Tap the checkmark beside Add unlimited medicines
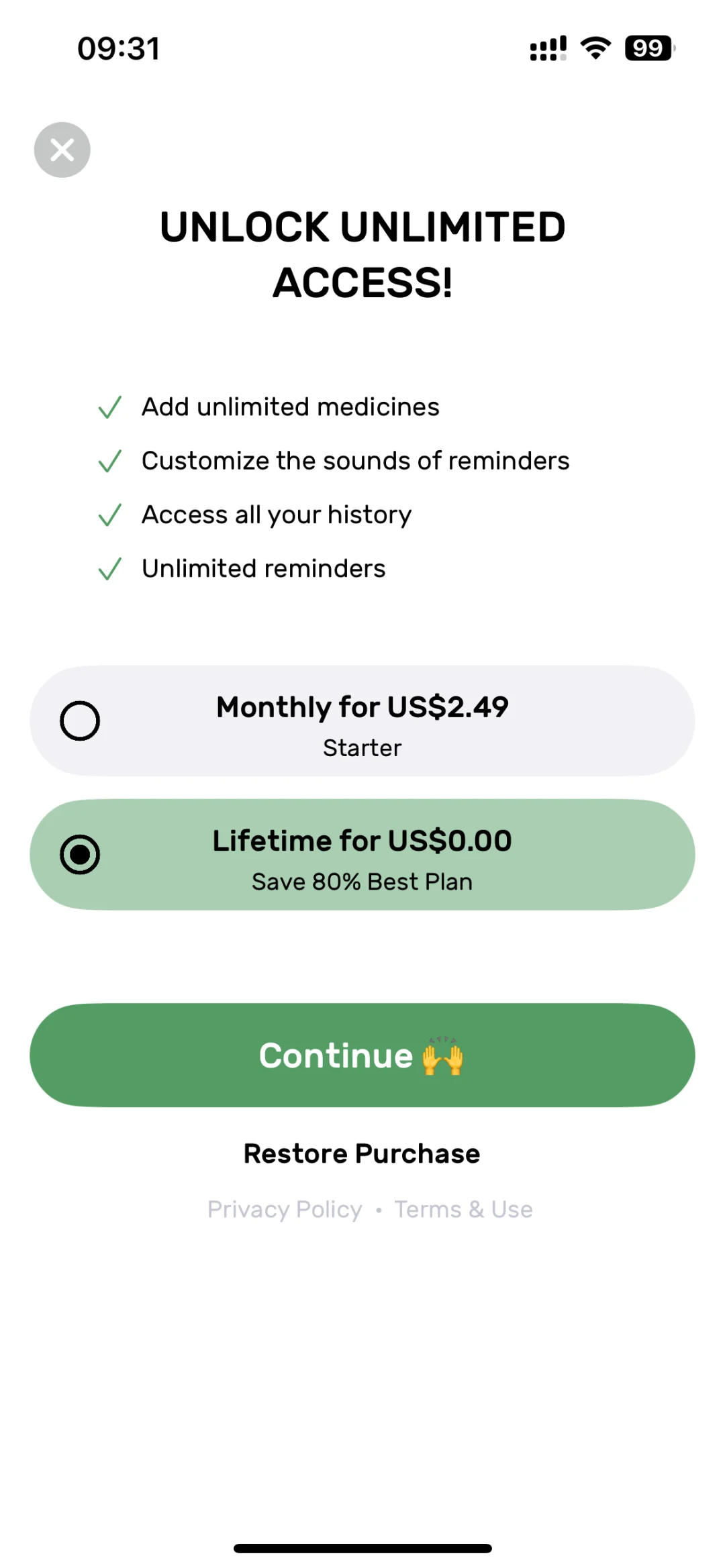The image size is (725, 1568). pyautogui.click(x=109, y=407)
